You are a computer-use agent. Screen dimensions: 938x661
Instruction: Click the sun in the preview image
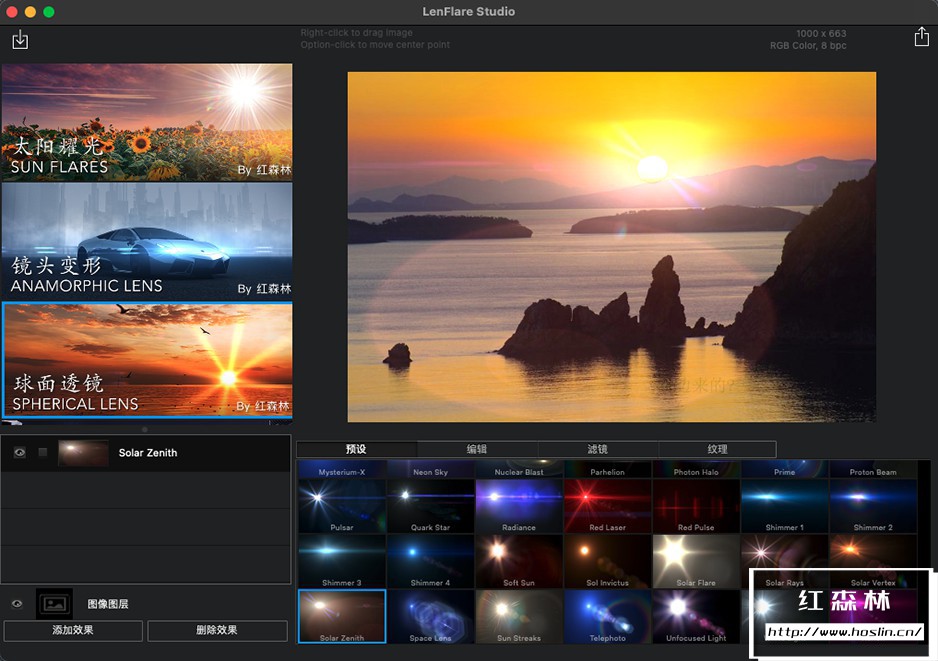(652, 166)
